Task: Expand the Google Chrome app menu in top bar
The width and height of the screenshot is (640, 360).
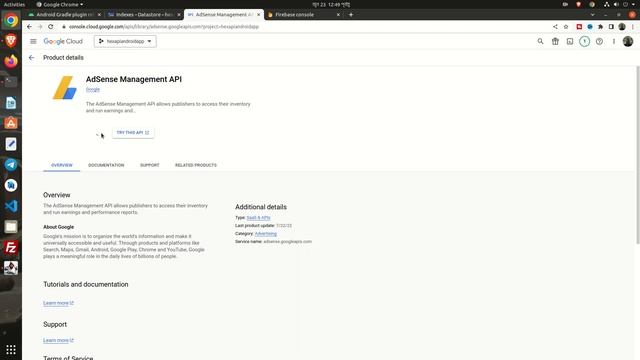Action: tap(60, 4)
